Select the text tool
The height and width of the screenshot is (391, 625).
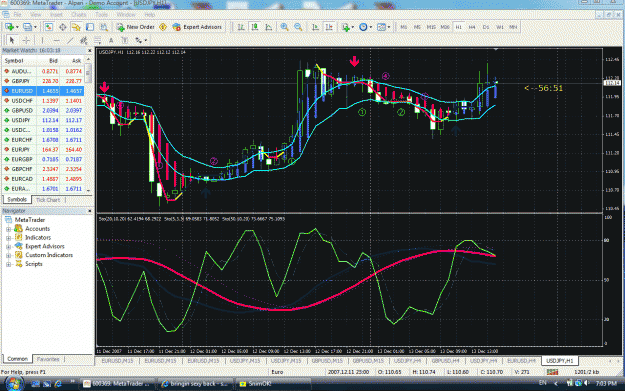(111, 40)
